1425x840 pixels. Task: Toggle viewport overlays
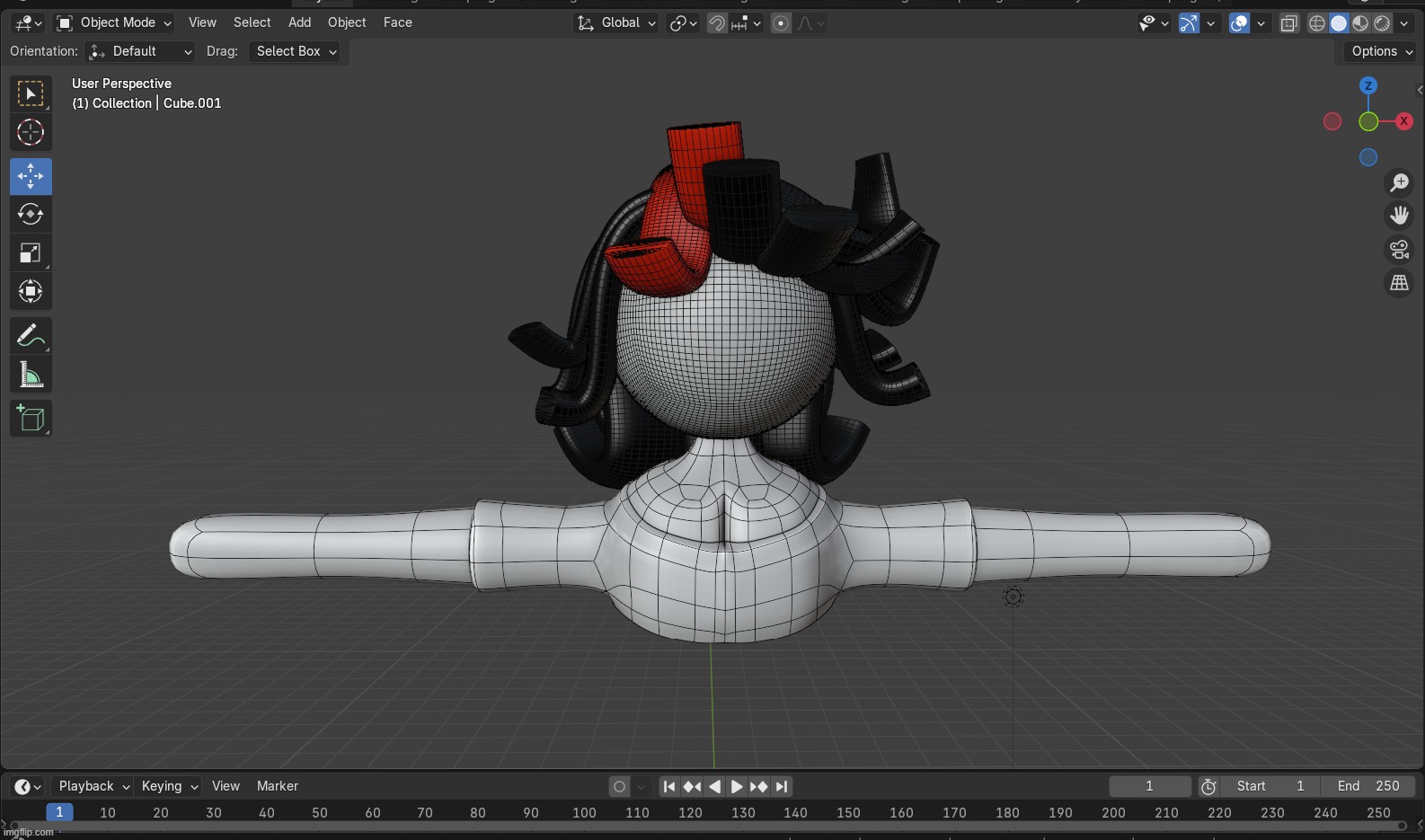[x=1239, y=22]
